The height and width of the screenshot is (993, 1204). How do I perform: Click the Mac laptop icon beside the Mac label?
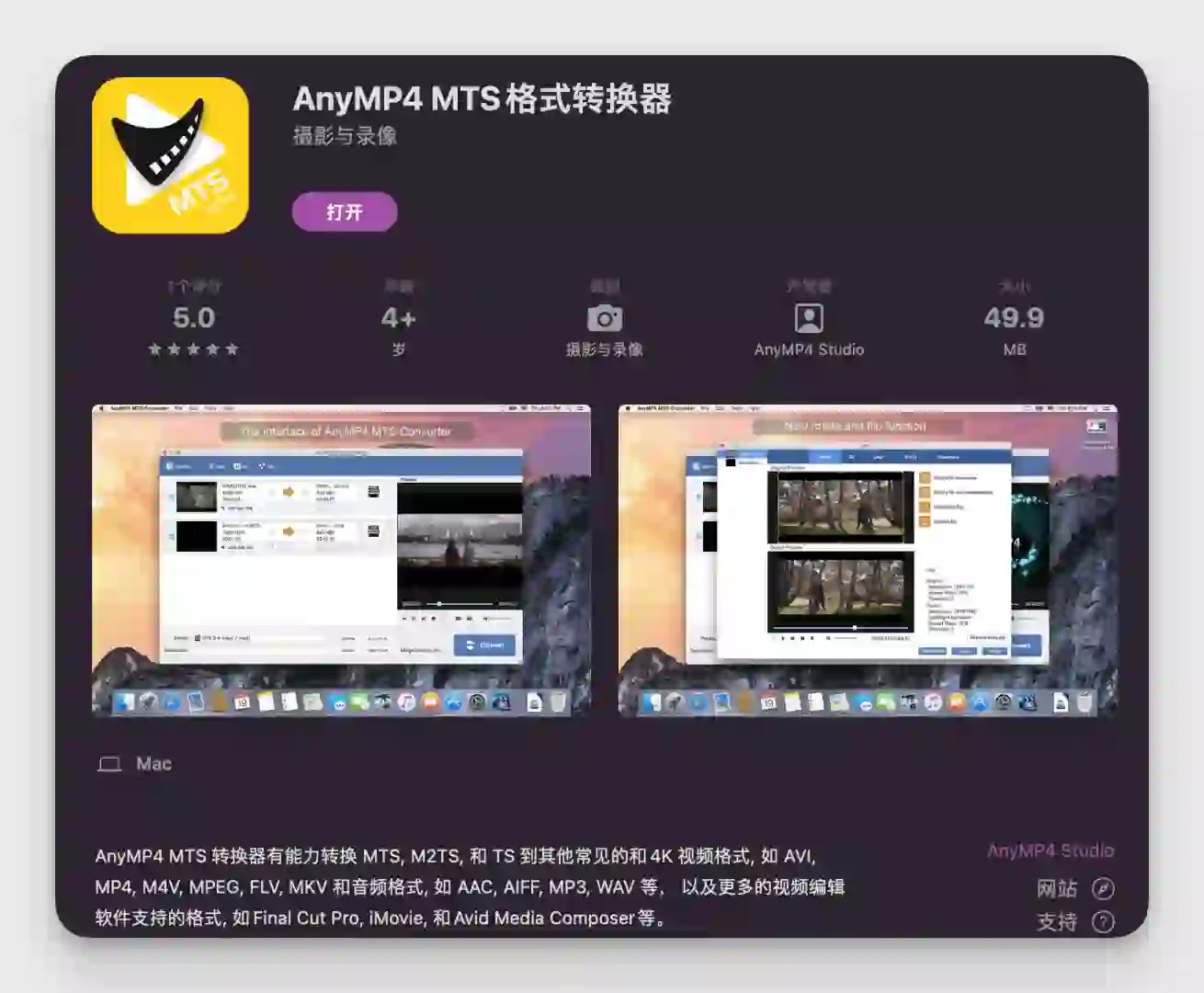tap(111, 762)
